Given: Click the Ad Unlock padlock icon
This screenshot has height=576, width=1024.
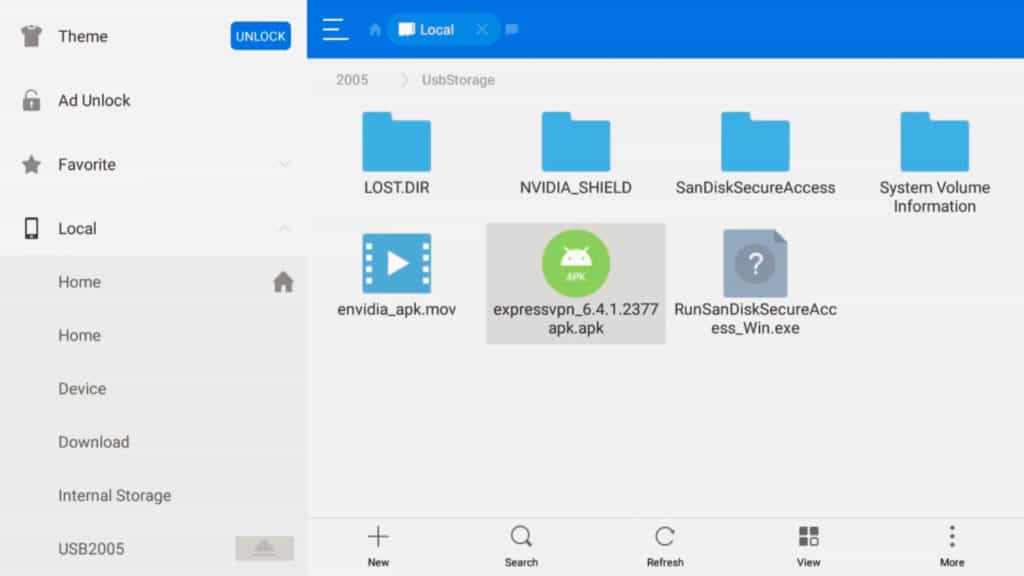Looking at the screenshot, I should point(31,100).
